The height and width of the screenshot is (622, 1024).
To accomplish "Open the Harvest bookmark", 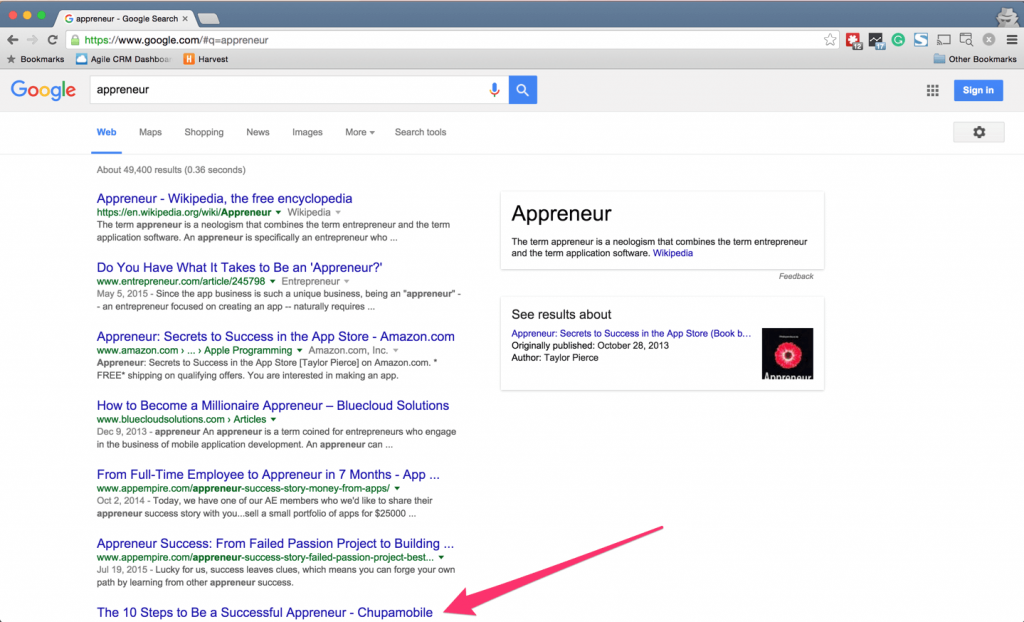I will pos(206,59).
